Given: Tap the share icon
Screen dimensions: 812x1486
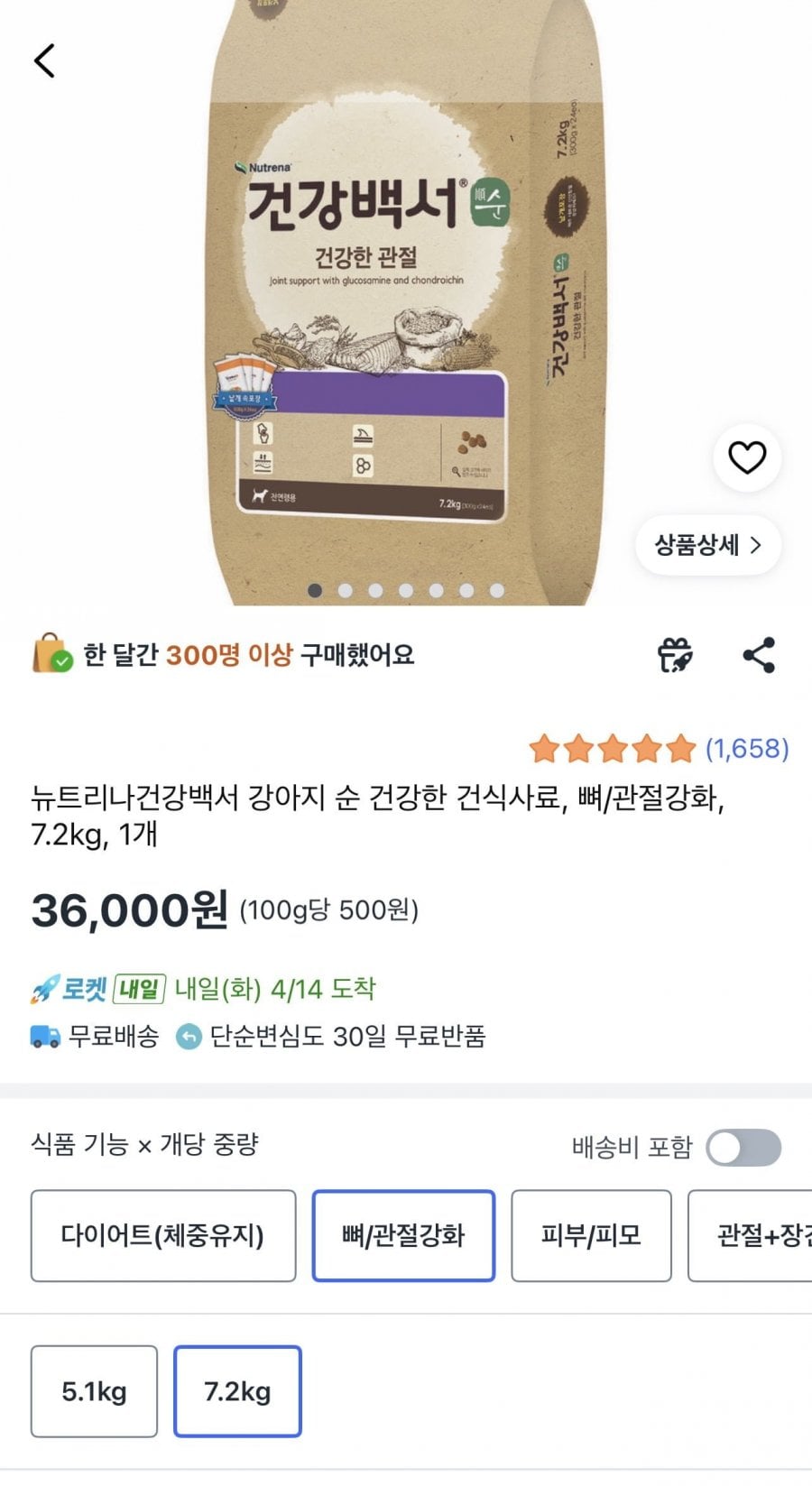Looking at the screenshot, I should [x=759, y=655].
